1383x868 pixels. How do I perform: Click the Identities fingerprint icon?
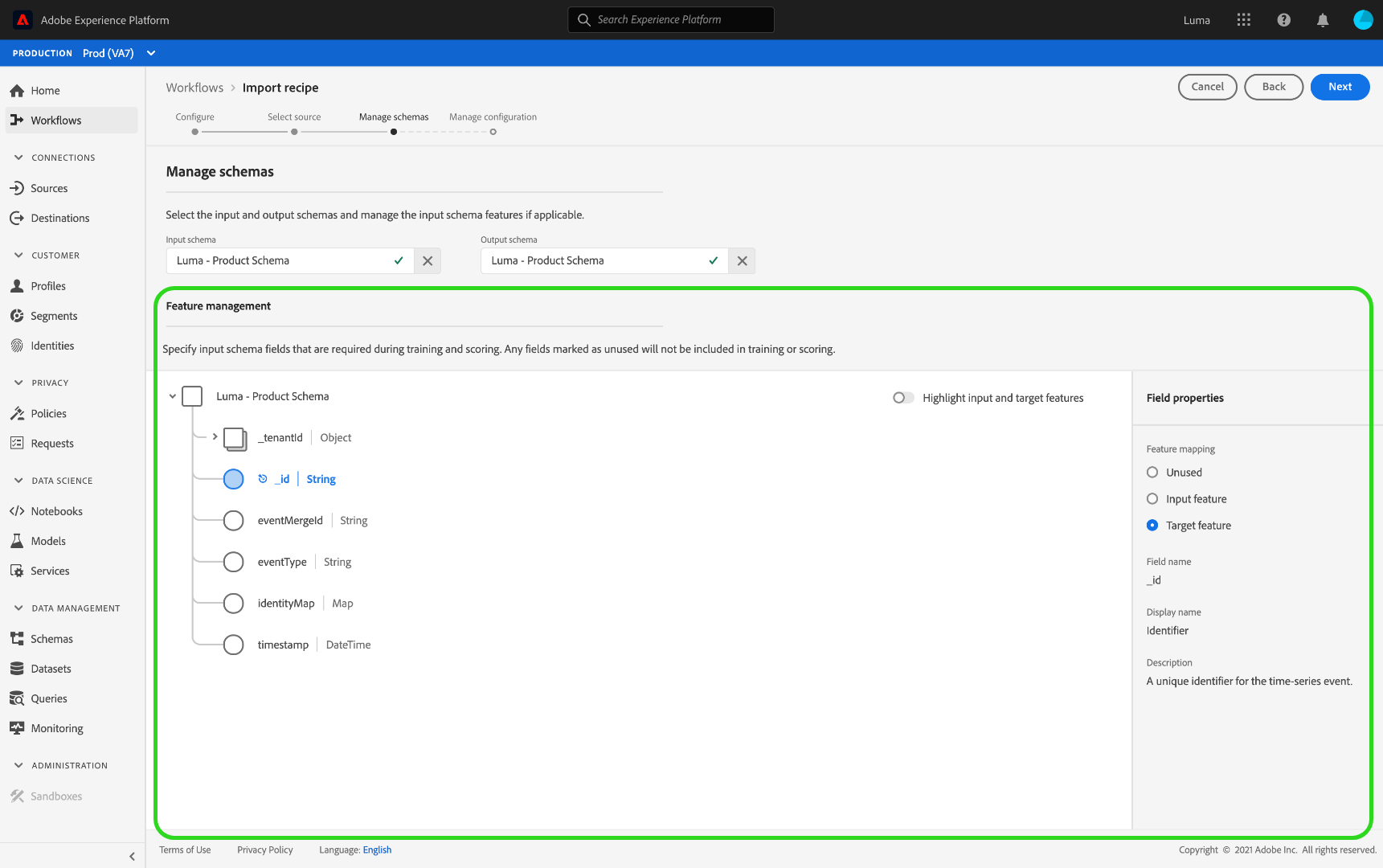pyautogui.click(x=17, y=346)
